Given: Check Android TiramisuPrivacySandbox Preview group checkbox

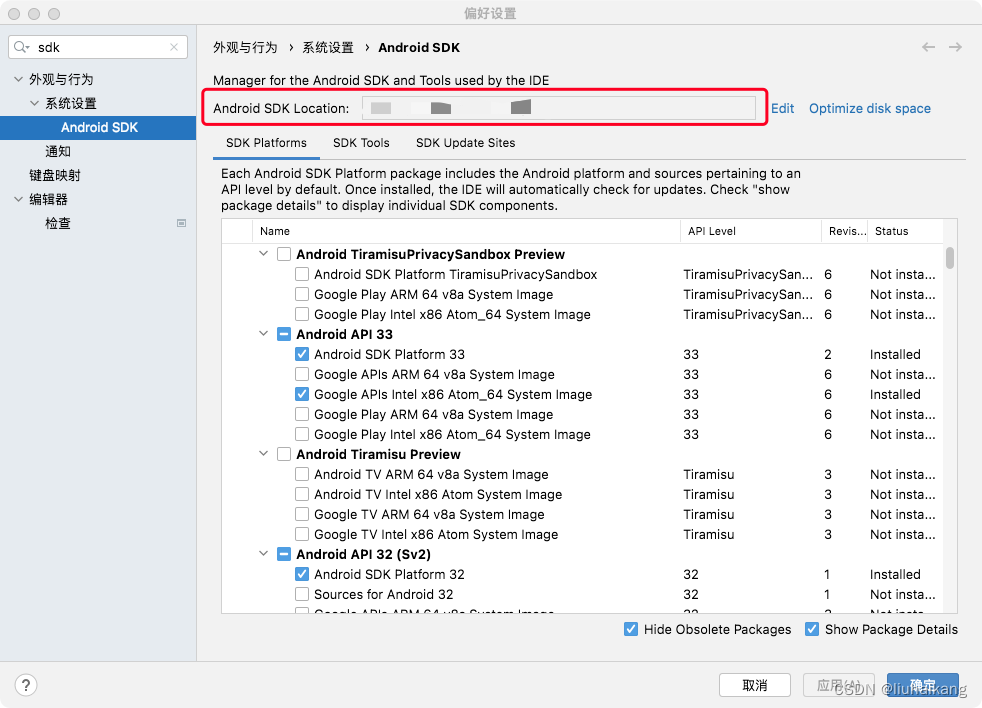Looking at the screenshot, I should (x=284, y=254).
